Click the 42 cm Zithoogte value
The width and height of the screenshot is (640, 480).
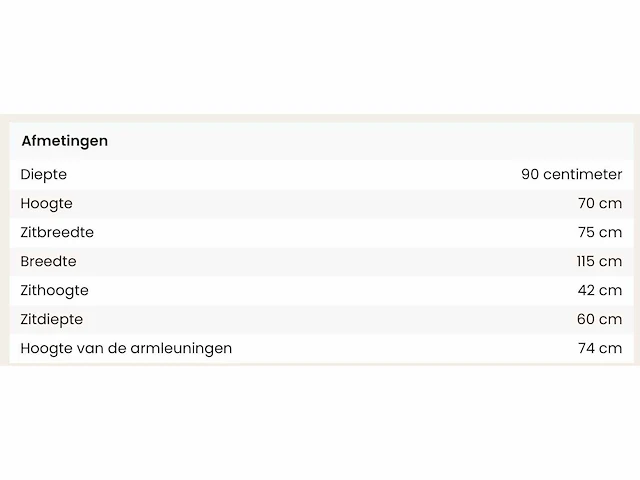600,290
